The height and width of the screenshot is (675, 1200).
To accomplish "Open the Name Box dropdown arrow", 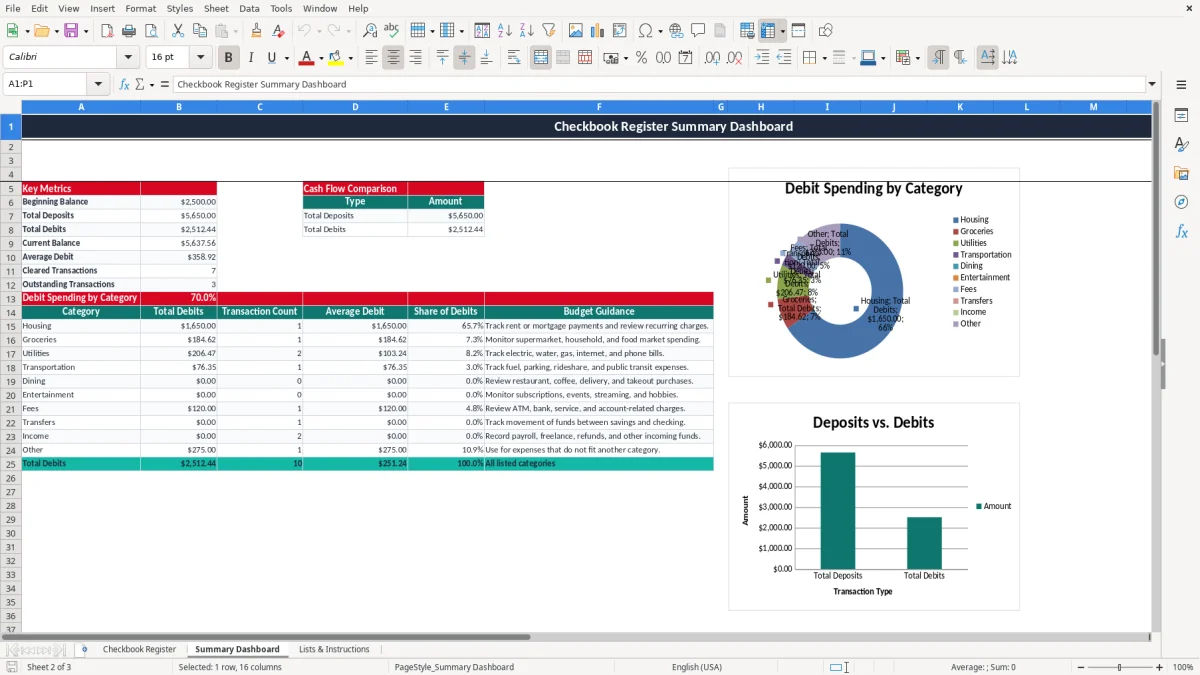I will (98, 84).
